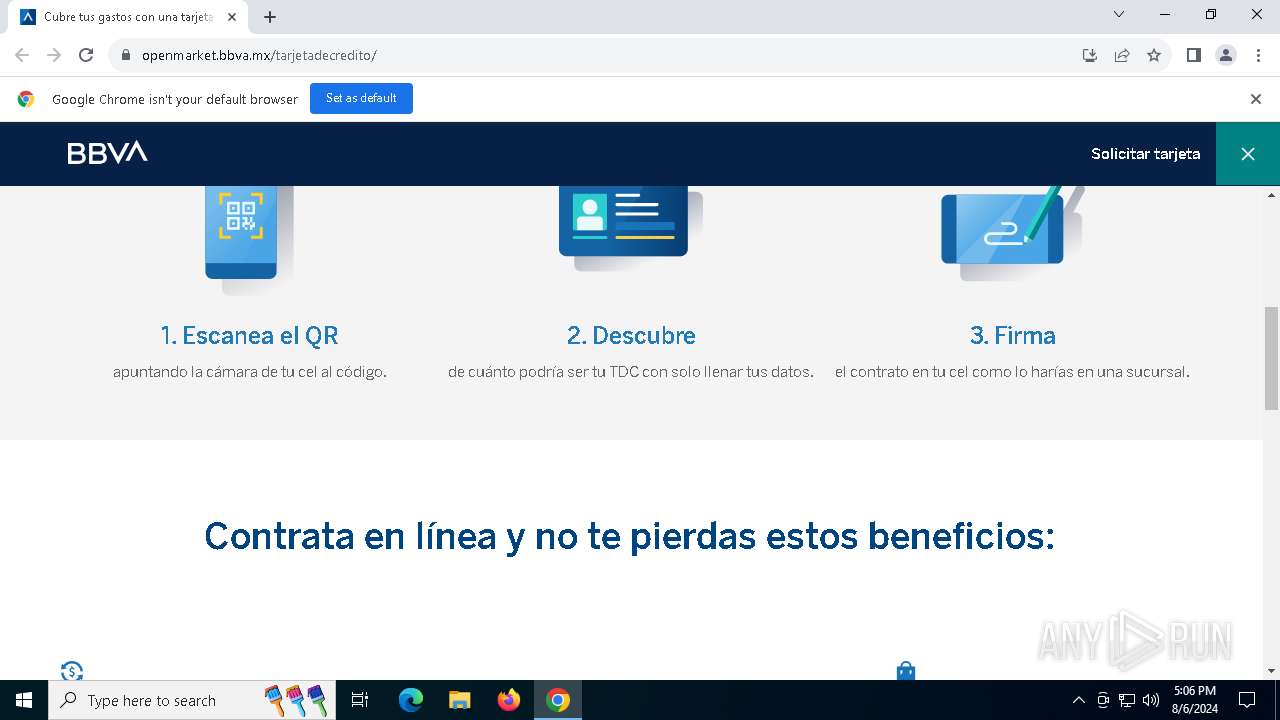Click the QR scan phone illustration
The width and height of the screenshot is (1280, 720).
pyautogui.click(x=248, y=240)
